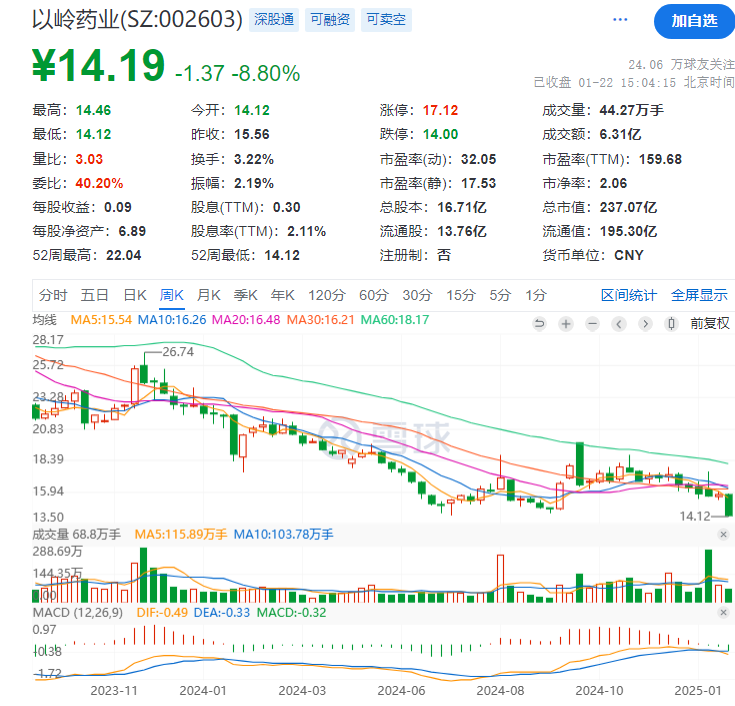Viewport: 735px width, 706px height.
Task: Shift chart right with the right arrow icon
Action: (x=645, y=323)
